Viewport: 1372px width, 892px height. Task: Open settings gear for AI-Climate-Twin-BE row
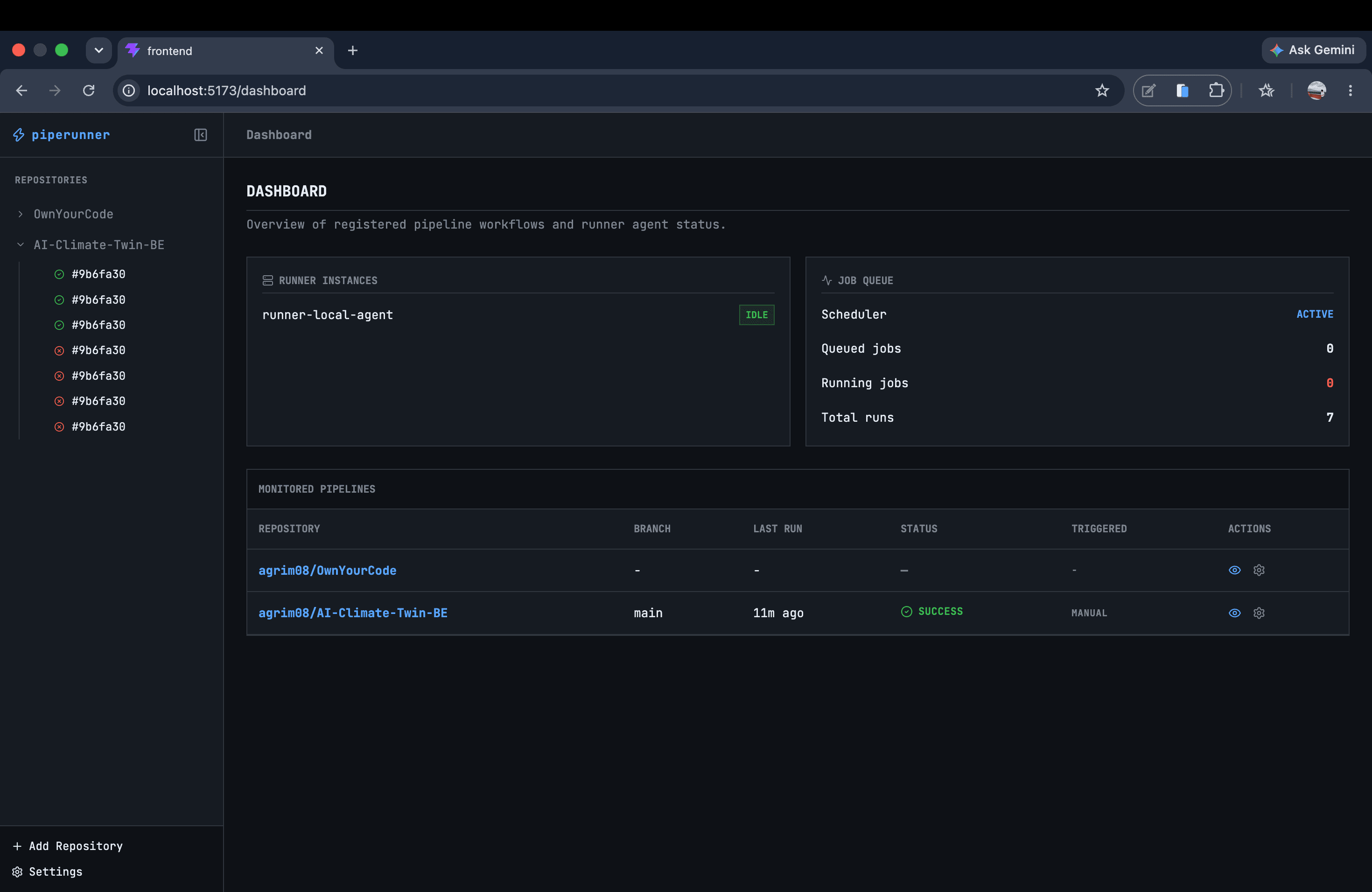(1259, 613)
